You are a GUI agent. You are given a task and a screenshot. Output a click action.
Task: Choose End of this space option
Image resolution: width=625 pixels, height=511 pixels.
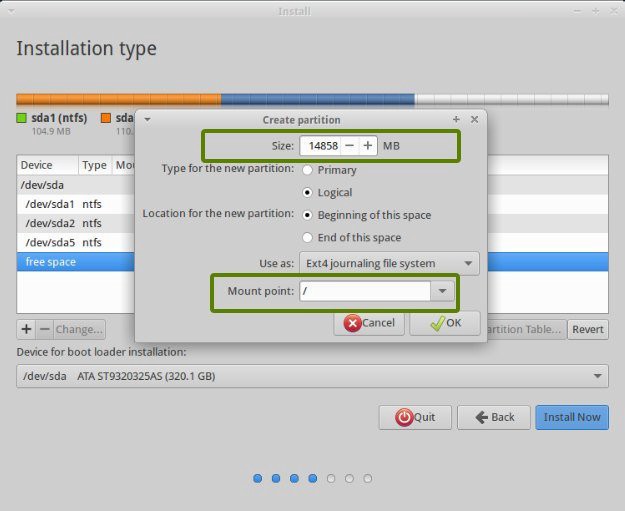coord(307,237)
